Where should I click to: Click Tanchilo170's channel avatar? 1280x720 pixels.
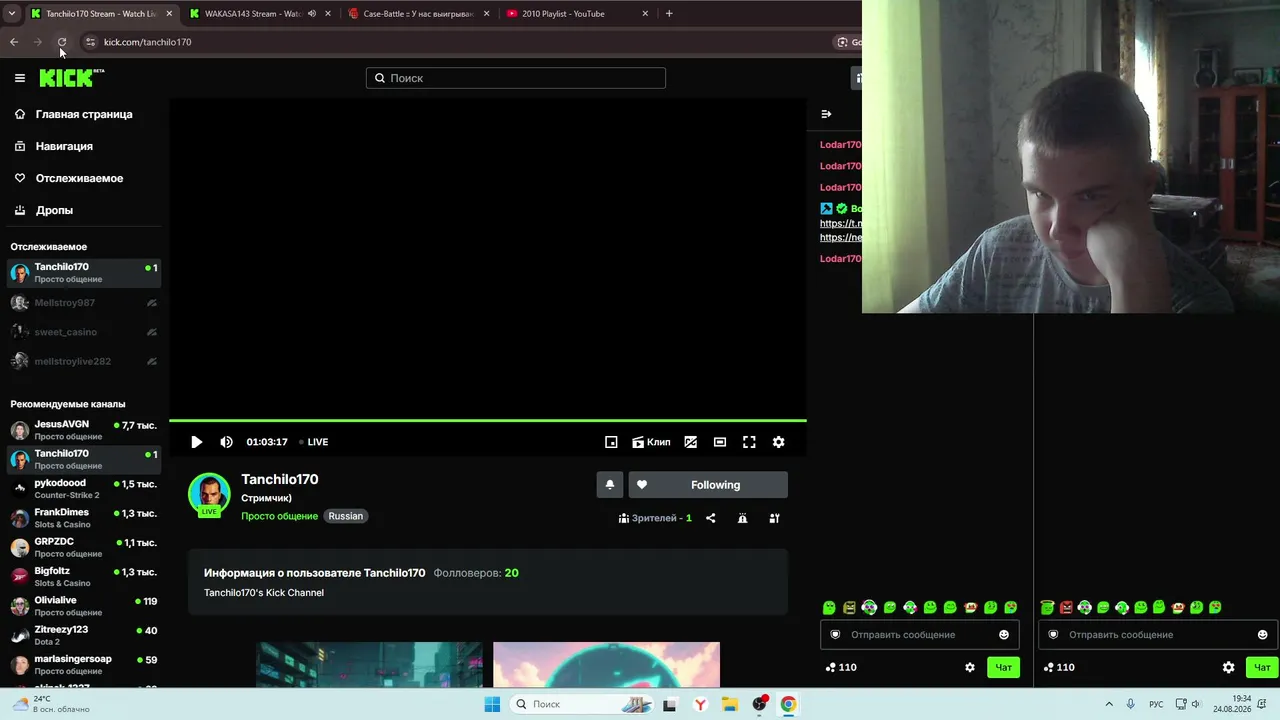tap(209, 494)
